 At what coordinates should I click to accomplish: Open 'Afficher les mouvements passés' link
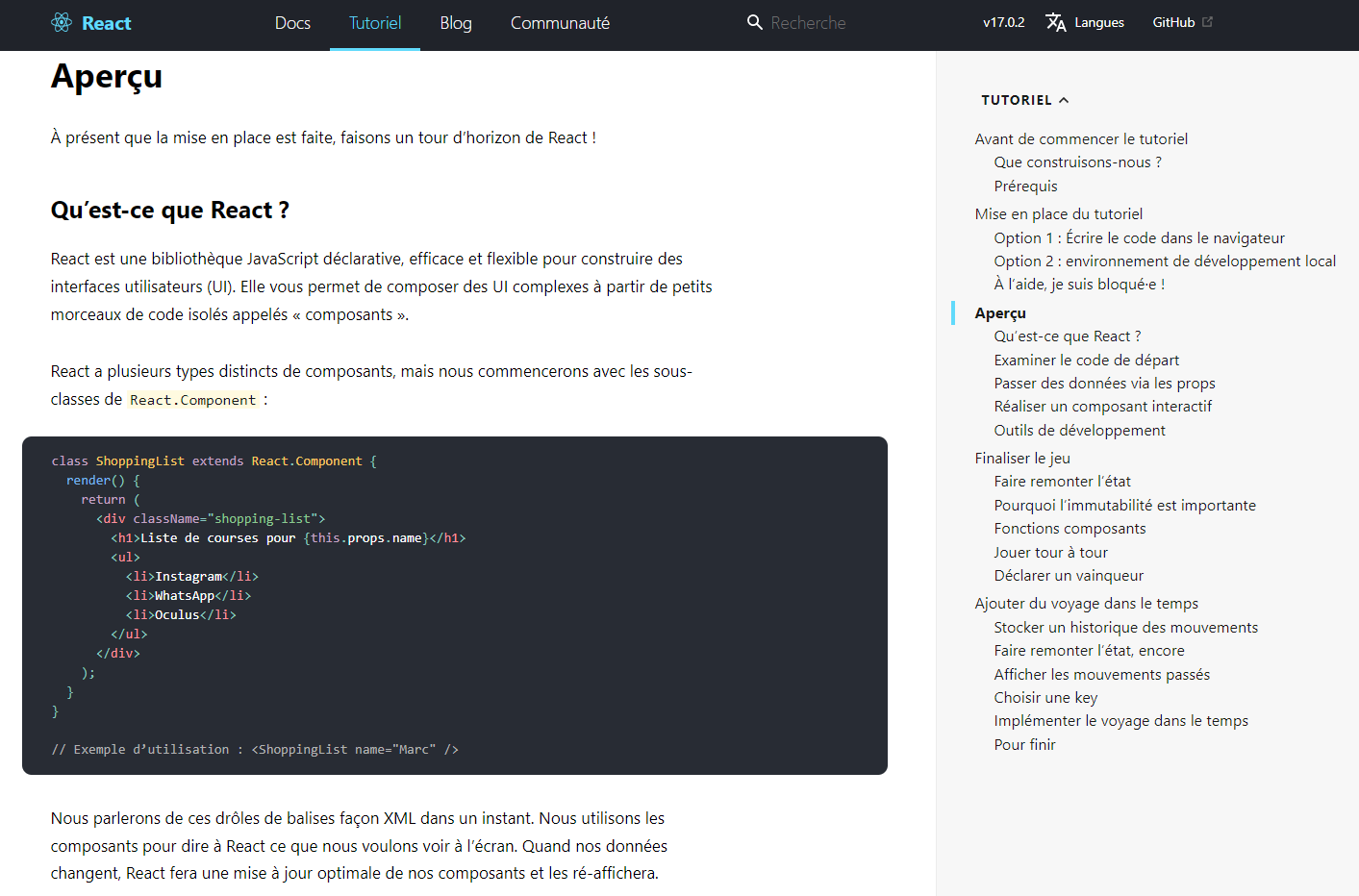click(1101, 675)
